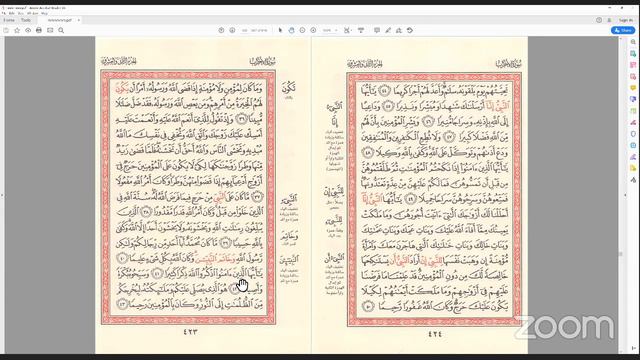Open the Edit menu
This screenshot has height=360, width=640.
(11, 13)
